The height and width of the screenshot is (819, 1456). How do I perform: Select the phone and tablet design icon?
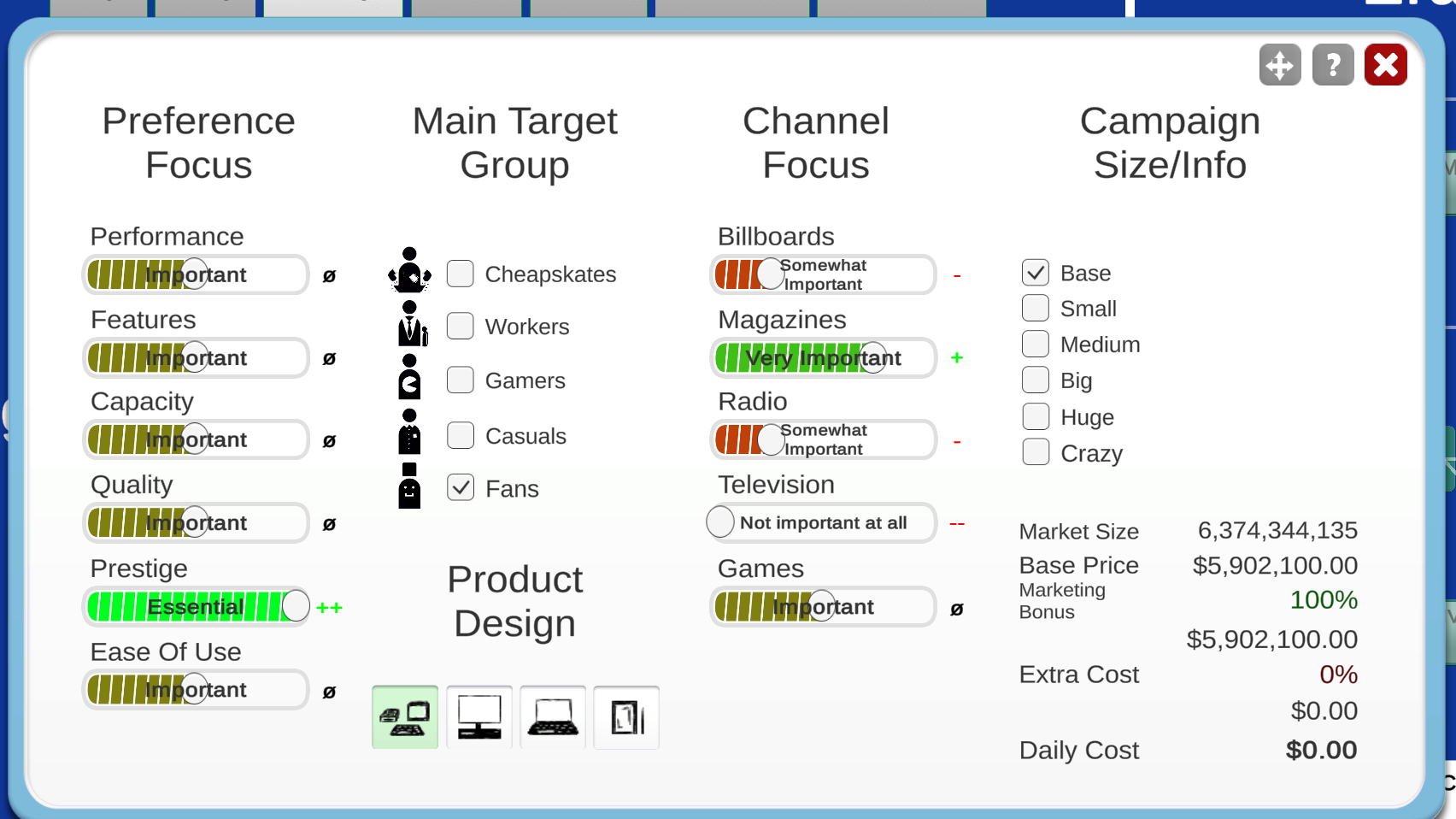pyautogui.click(x=626, y=717)
